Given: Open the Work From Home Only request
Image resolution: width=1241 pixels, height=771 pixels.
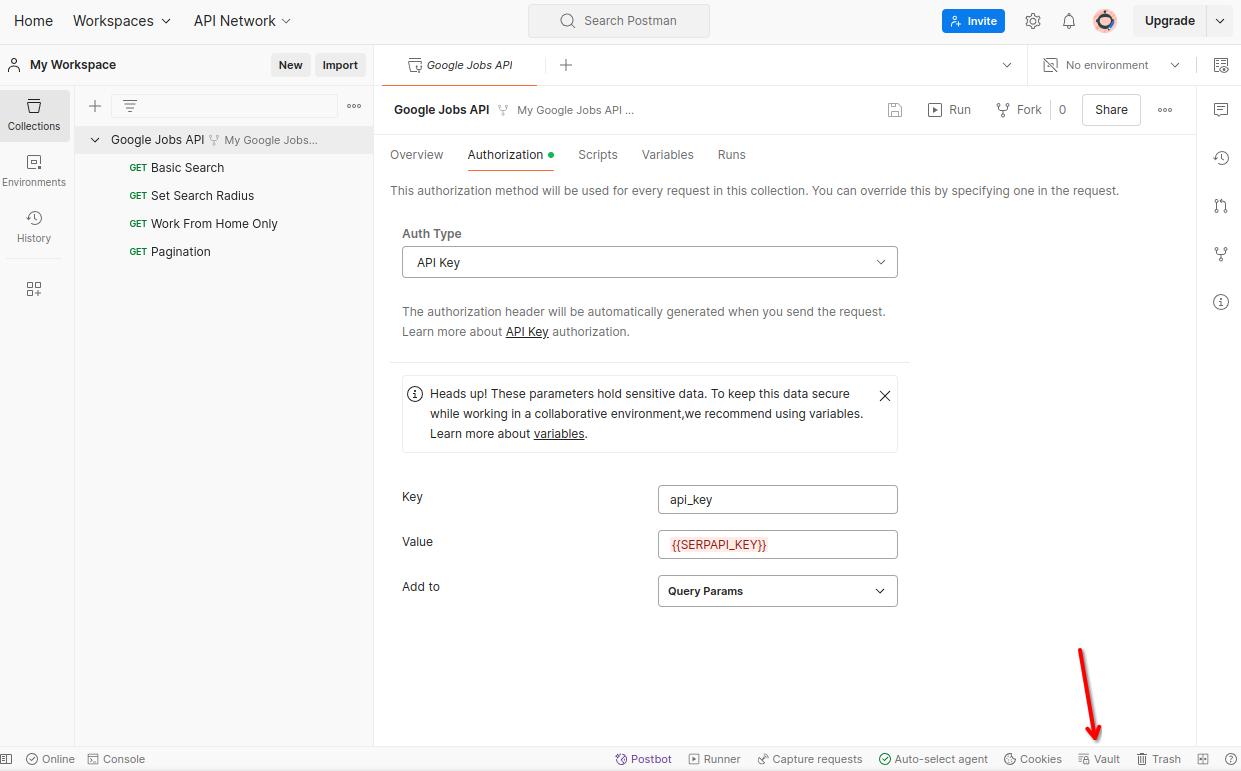Looking at the screenshot, I should point(214,224).
